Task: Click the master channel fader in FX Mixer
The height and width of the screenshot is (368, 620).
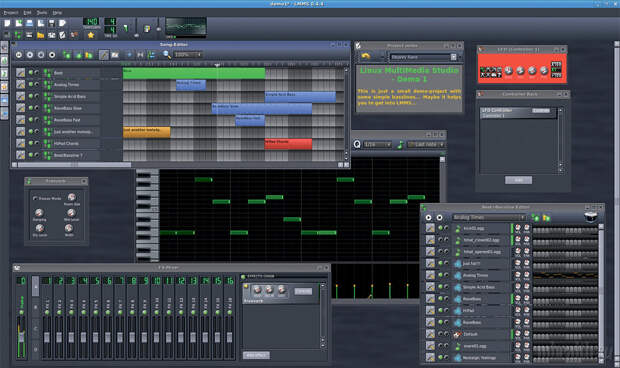Action: (21, 337)
